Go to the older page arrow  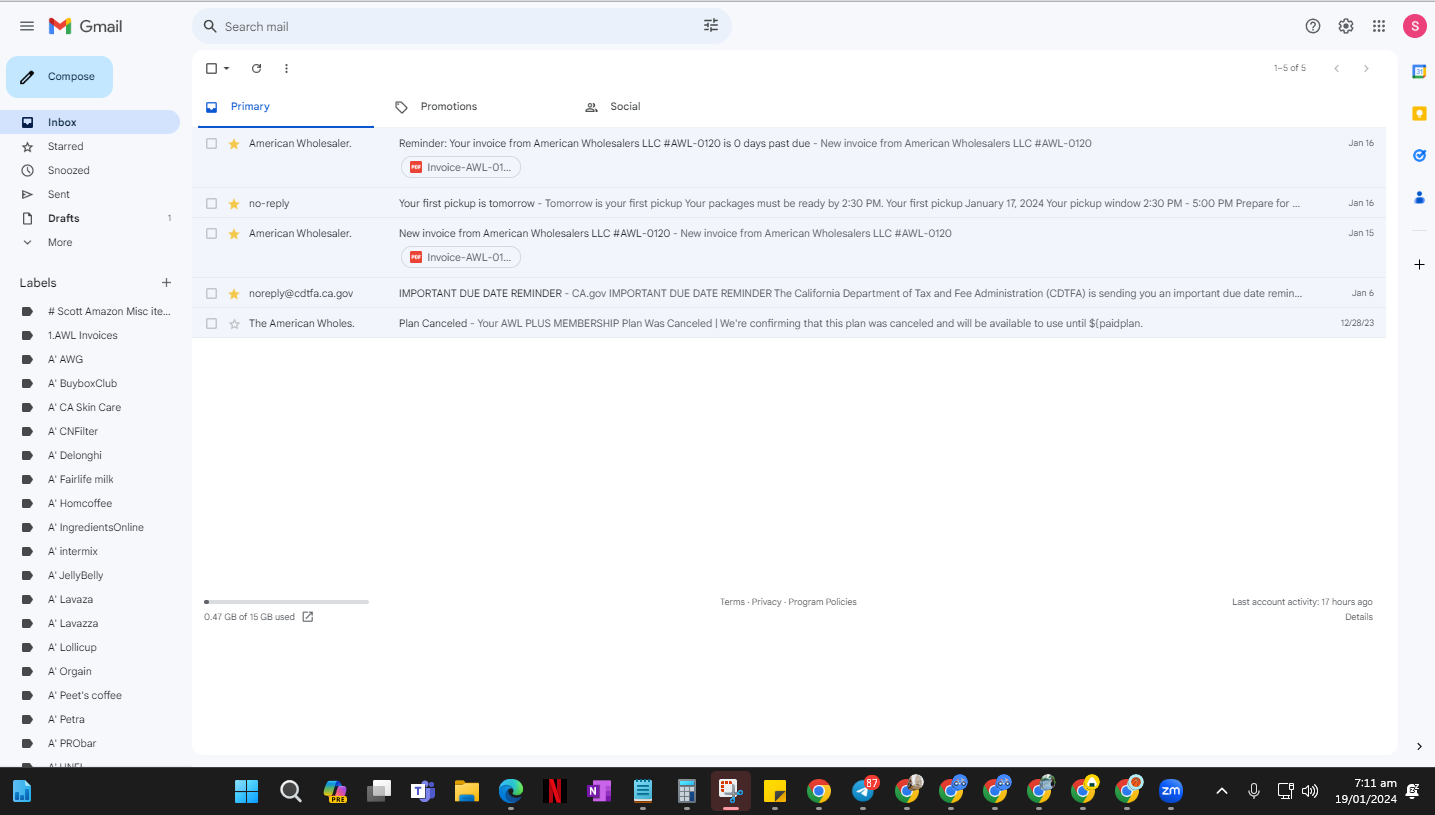[1366, 68]
